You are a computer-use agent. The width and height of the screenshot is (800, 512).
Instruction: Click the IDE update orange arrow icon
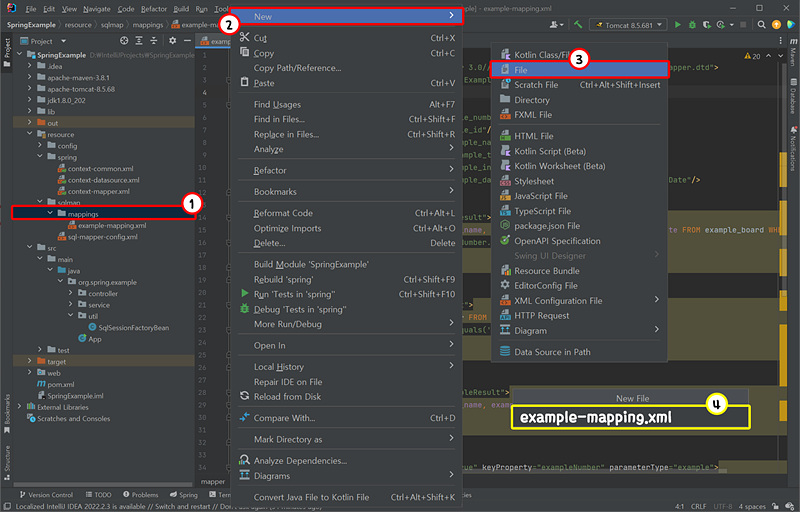(x=776, y=24)
